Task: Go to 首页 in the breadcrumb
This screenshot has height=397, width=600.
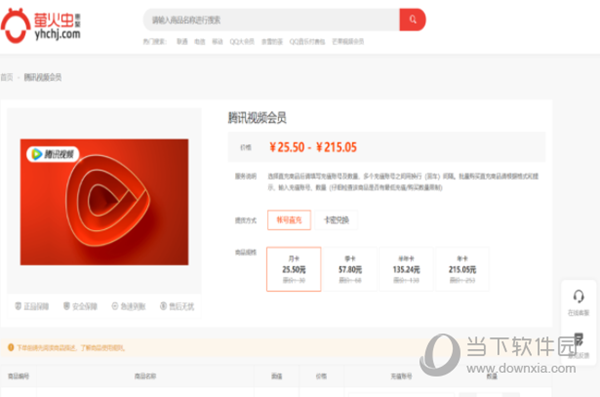Action: coord(7,77)
